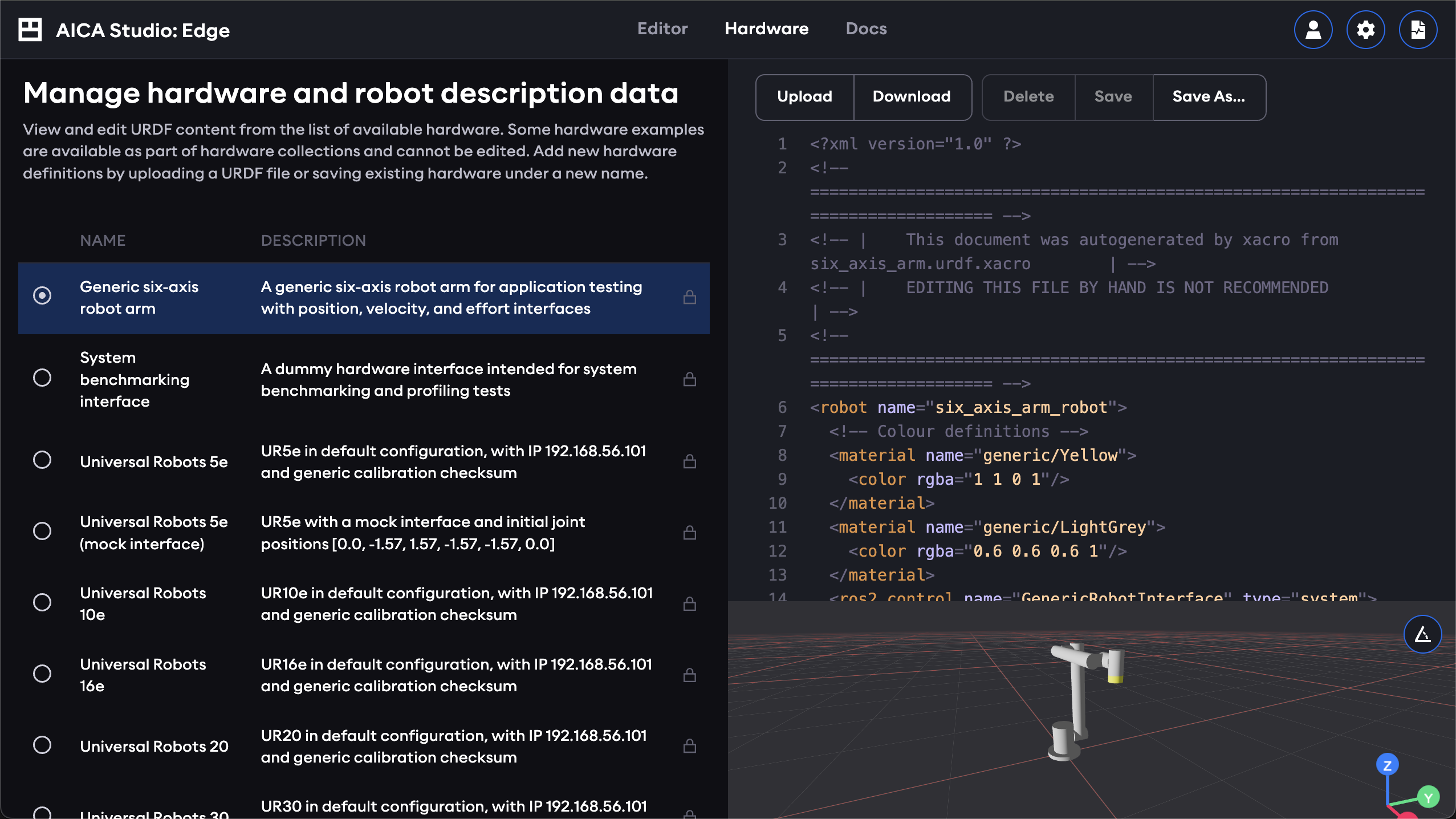Click the AICA Studio: Edge title
Screen dimensions: 1456x819
coord(143,30)
